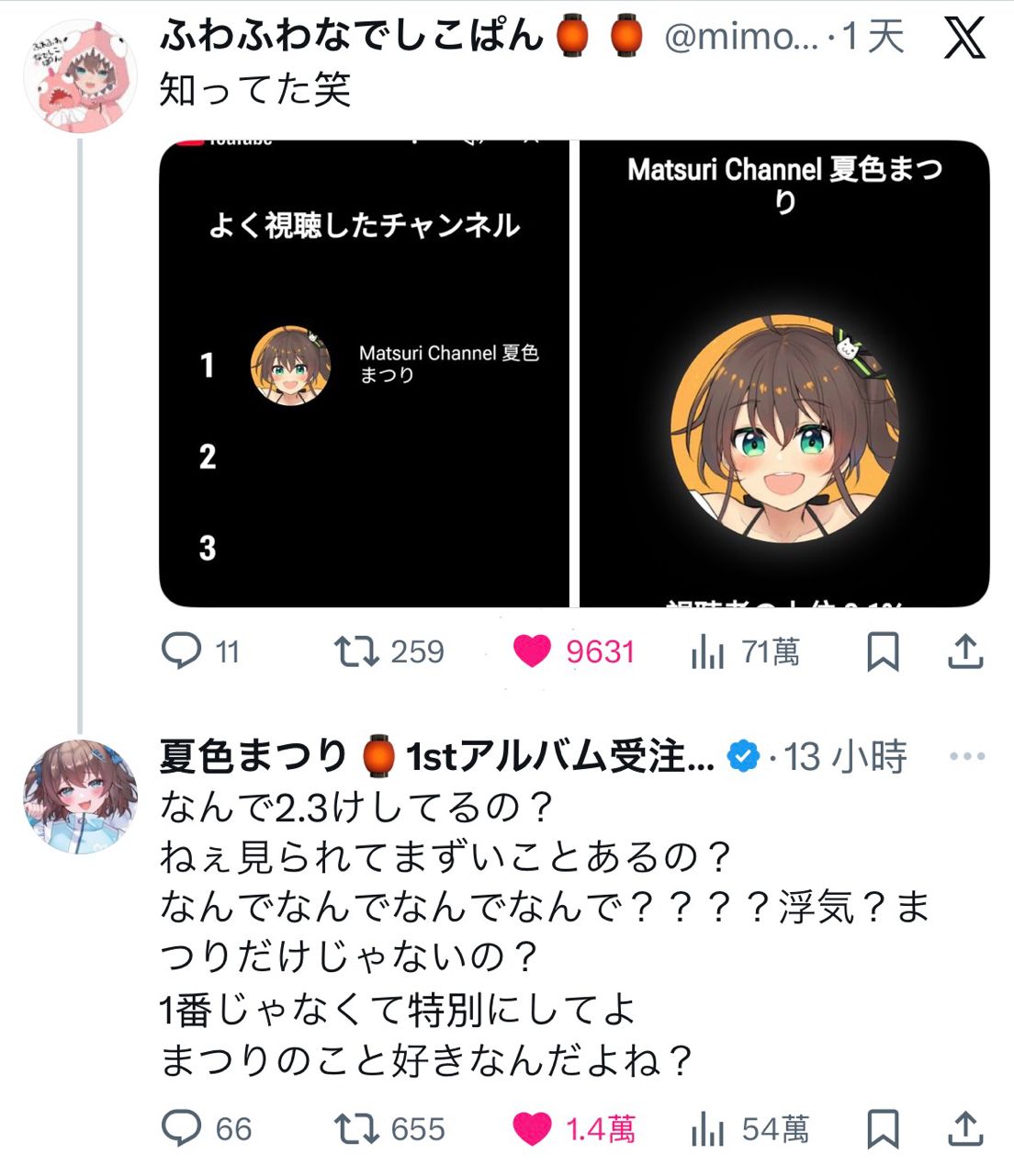
Task: Bookmark the first tweet
Action: (883, 651)
